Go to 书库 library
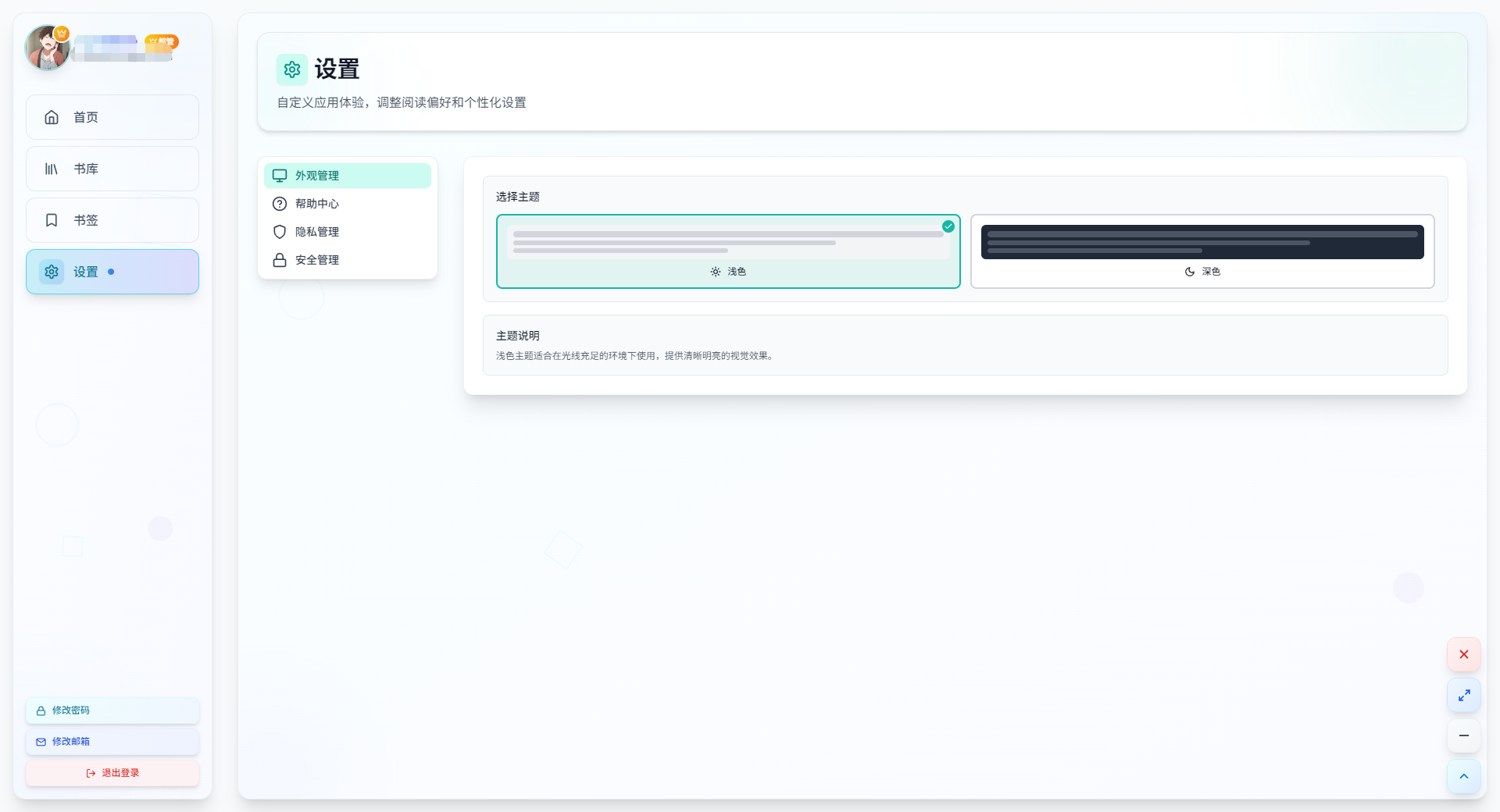 (x=112, y=169)
